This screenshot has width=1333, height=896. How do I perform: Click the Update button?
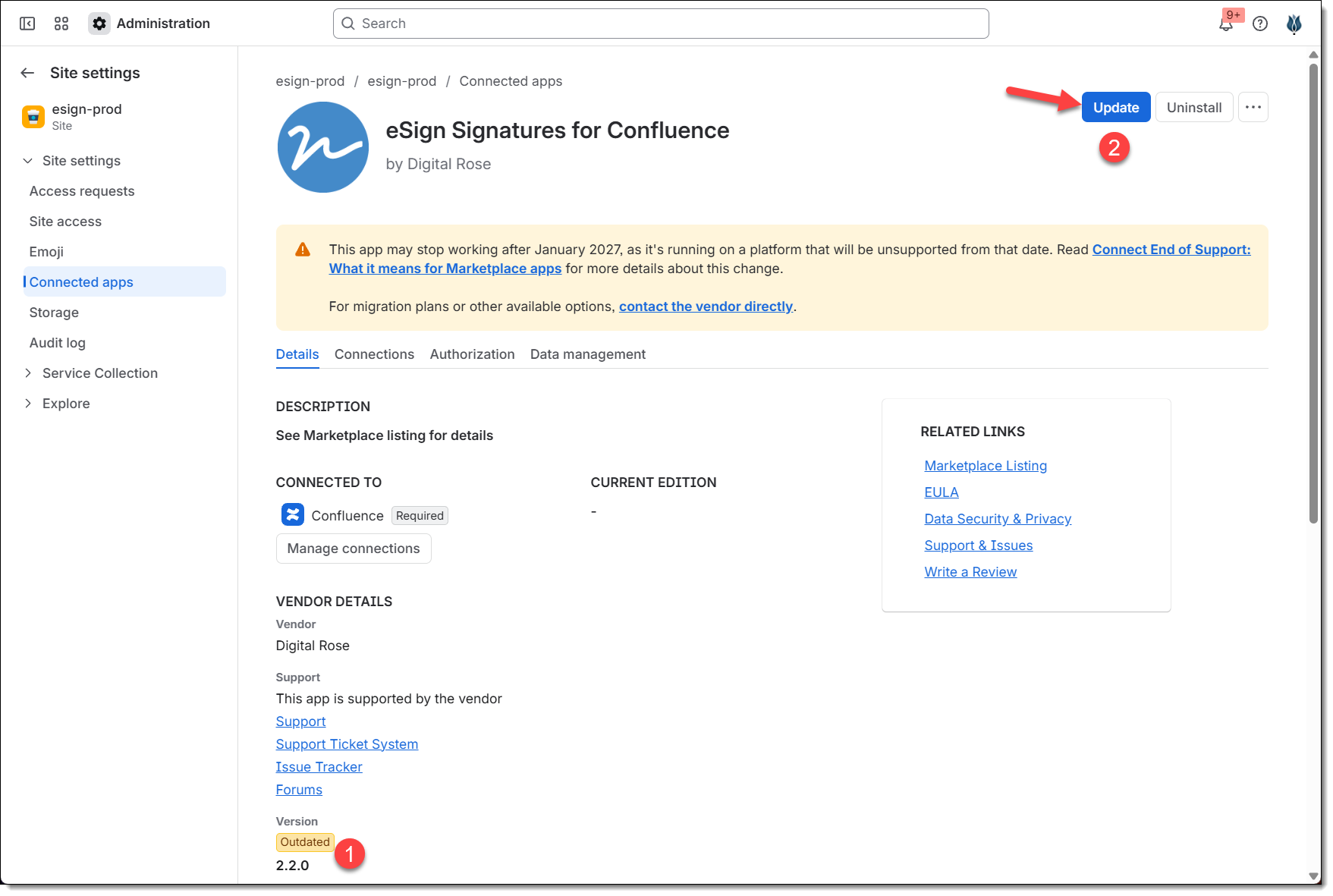click(x=1116, y=107)
